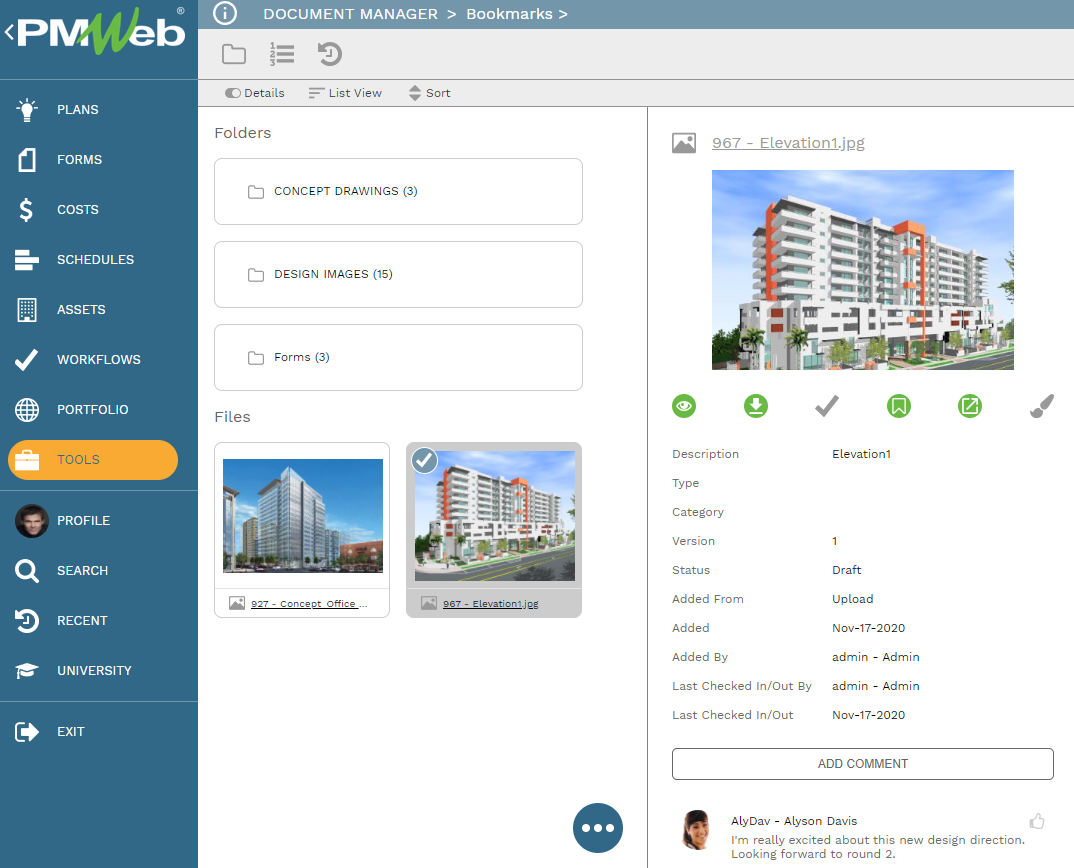The image size is (1074, 868).
Task: Toggle the Details switch
Action: tap(255, 93)
